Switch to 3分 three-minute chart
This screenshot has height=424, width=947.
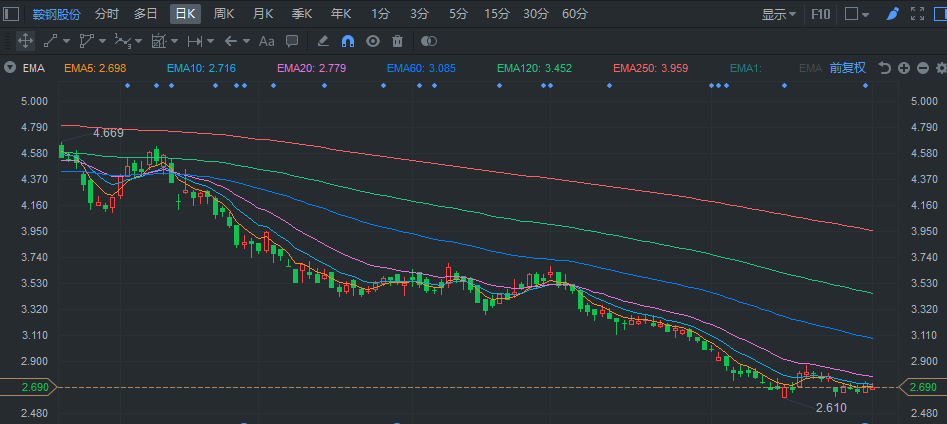pyautogui.click(x=419, y=13)
